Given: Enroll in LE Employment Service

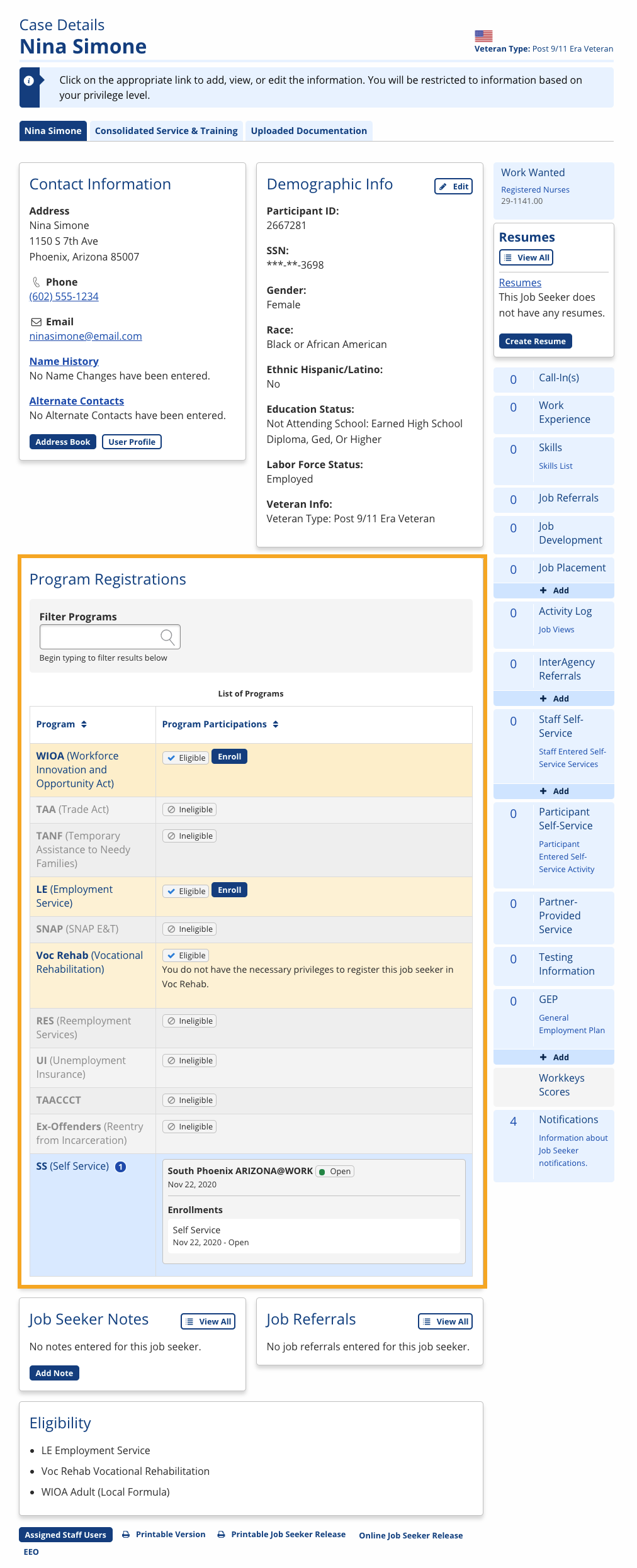Looking at the screenshot, I should [x=229, y=890].
